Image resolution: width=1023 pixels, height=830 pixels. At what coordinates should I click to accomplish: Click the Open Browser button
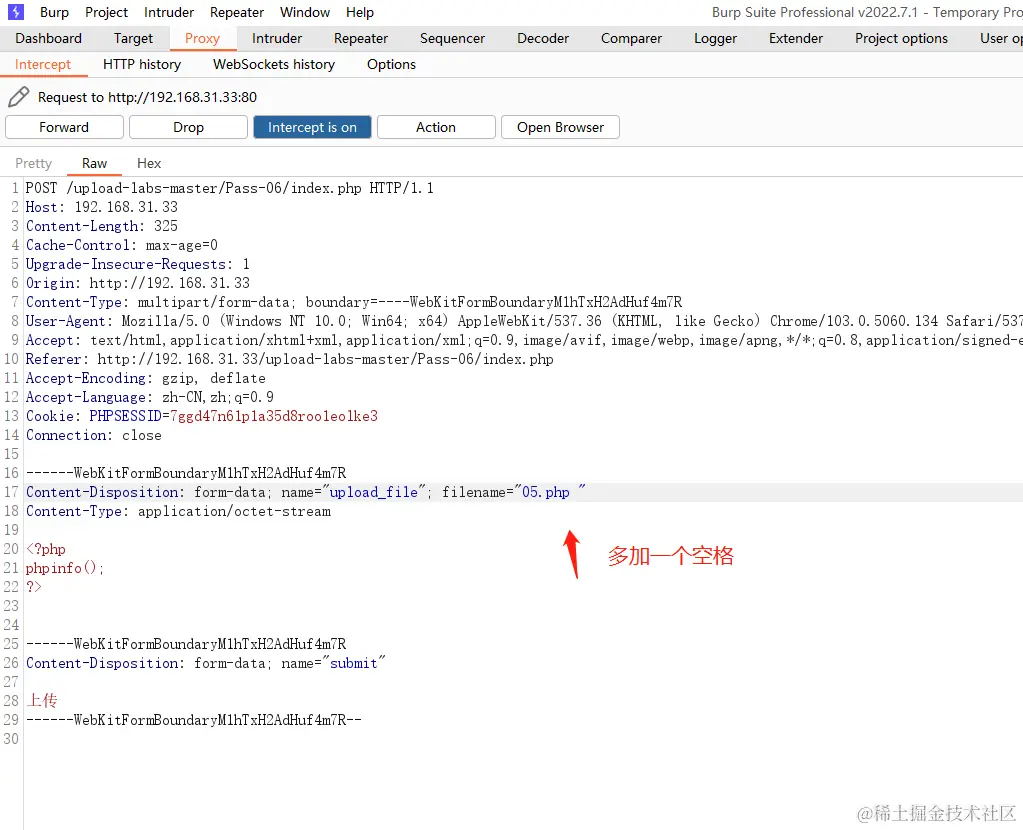coord(560,127)
